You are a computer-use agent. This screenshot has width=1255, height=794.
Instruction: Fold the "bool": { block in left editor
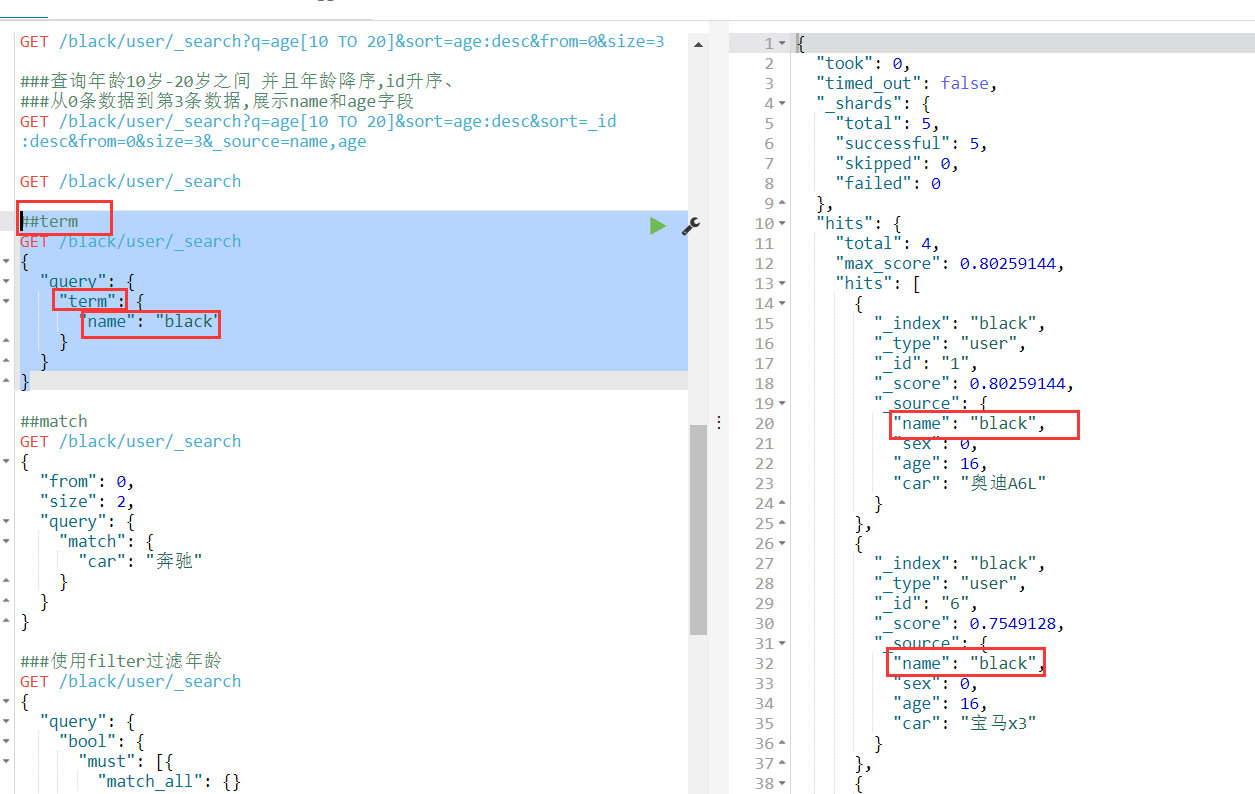7,741
